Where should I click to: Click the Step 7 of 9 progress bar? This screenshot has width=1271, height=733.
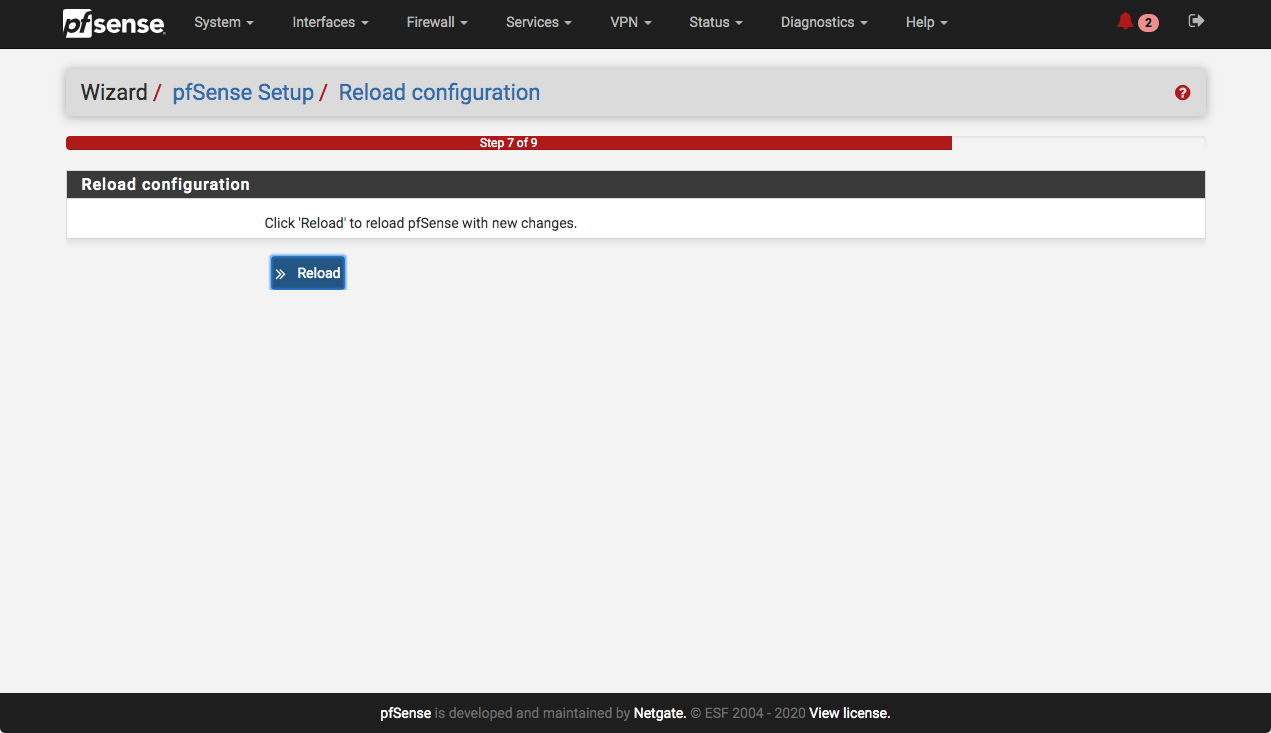[509, 143]
